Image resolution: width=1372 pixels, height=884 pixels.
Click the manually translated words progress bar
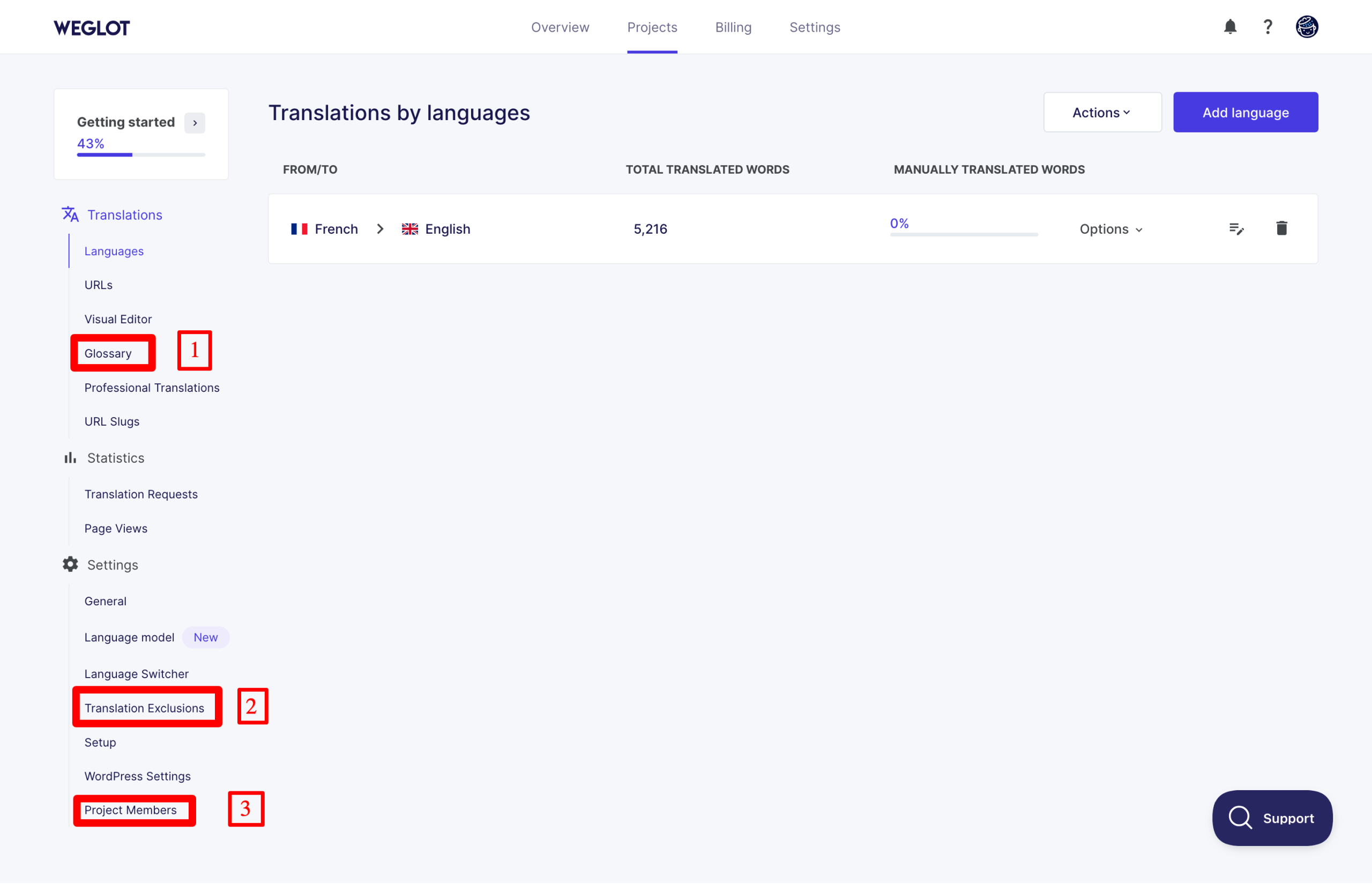(963, 234)
